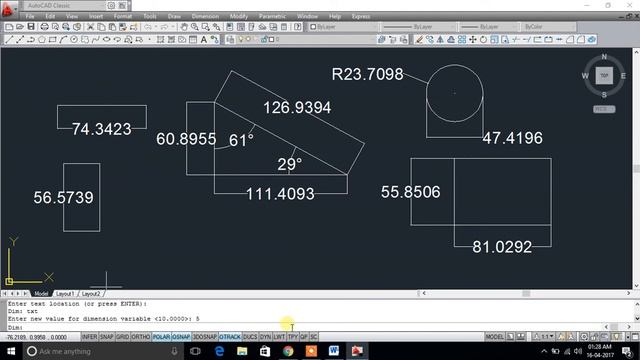Open the Format menu
The height and width of the screenshot is (360, 640).
point(123,16)
